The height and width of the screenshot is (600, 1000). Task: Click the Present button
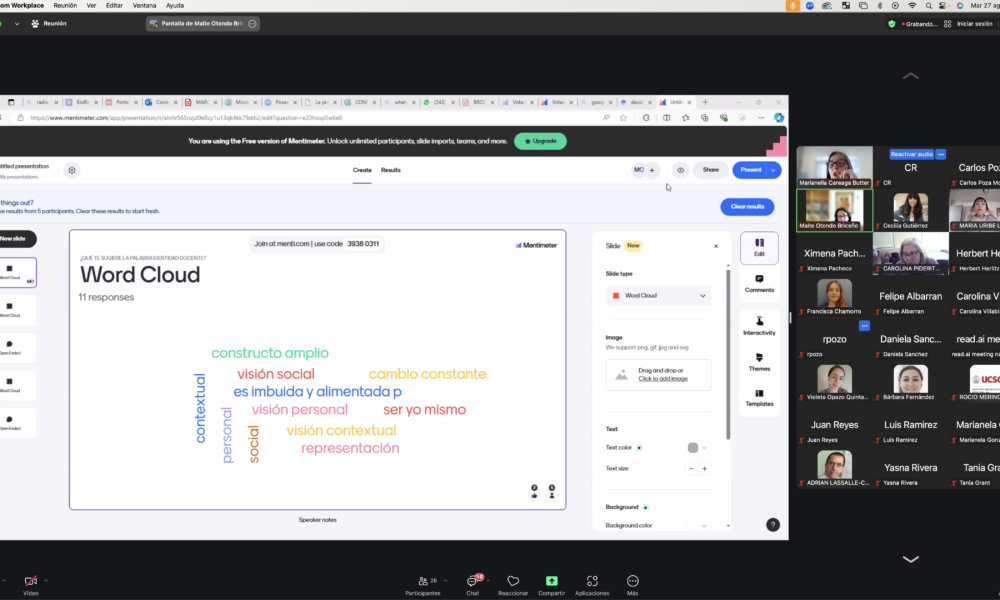(751, 170)
